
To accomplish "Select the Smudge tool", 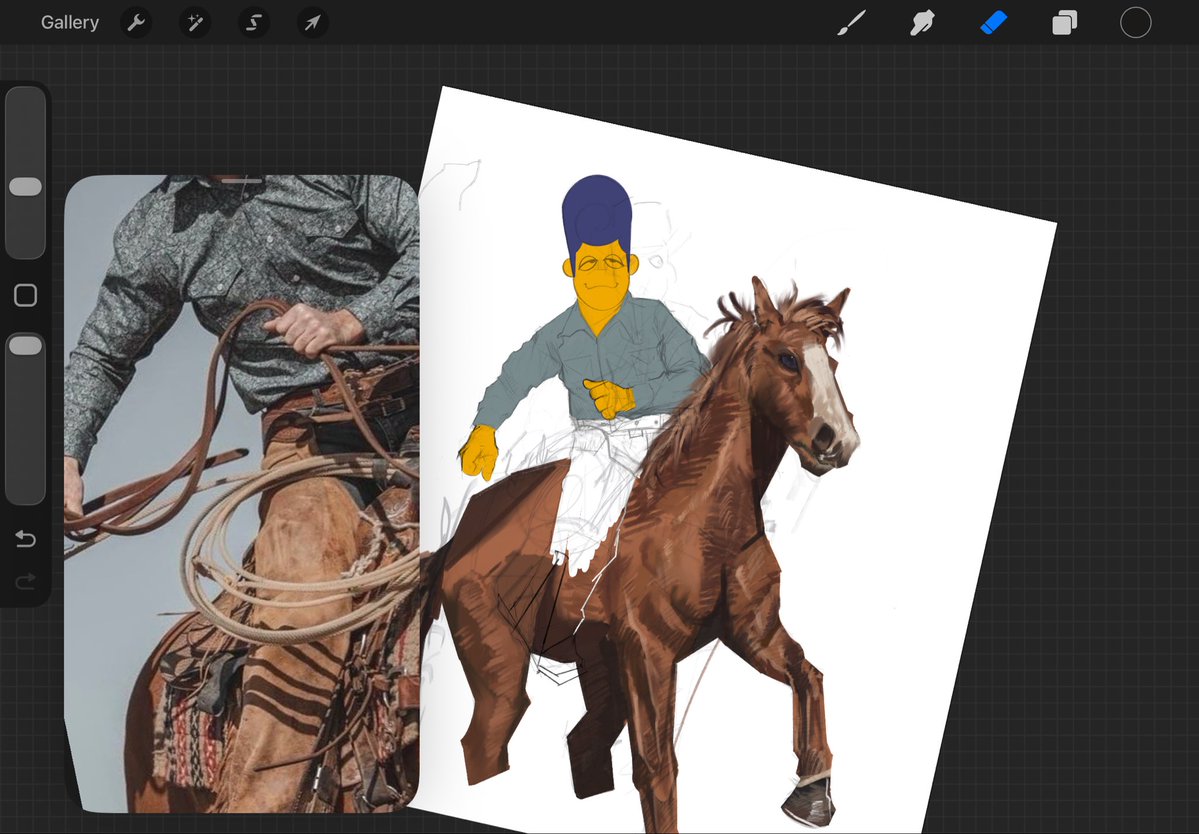I will (922, 23).
